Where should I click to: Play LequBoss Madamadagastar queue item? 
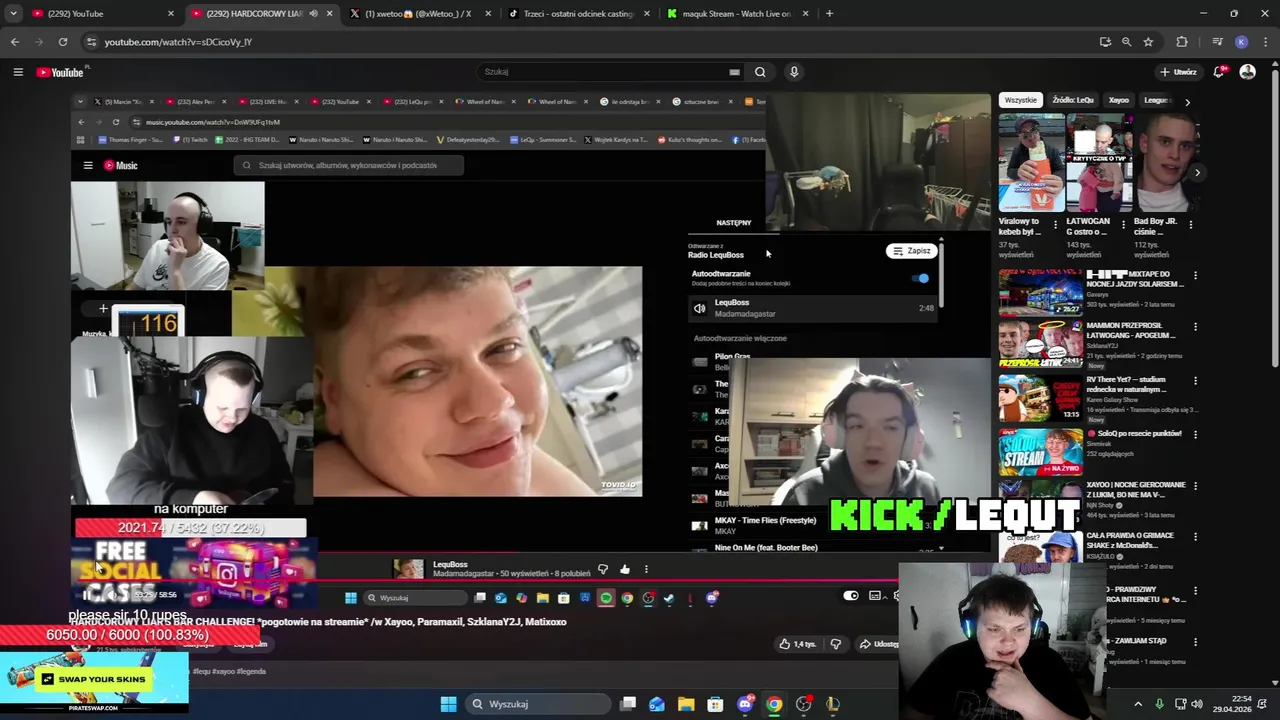click(x=813, y=308)
